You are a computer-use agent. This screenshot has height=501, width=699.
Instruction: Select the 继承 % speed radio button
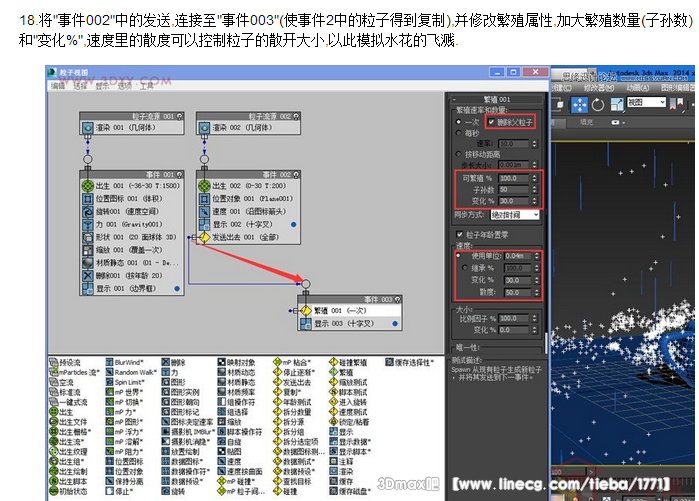465,268
